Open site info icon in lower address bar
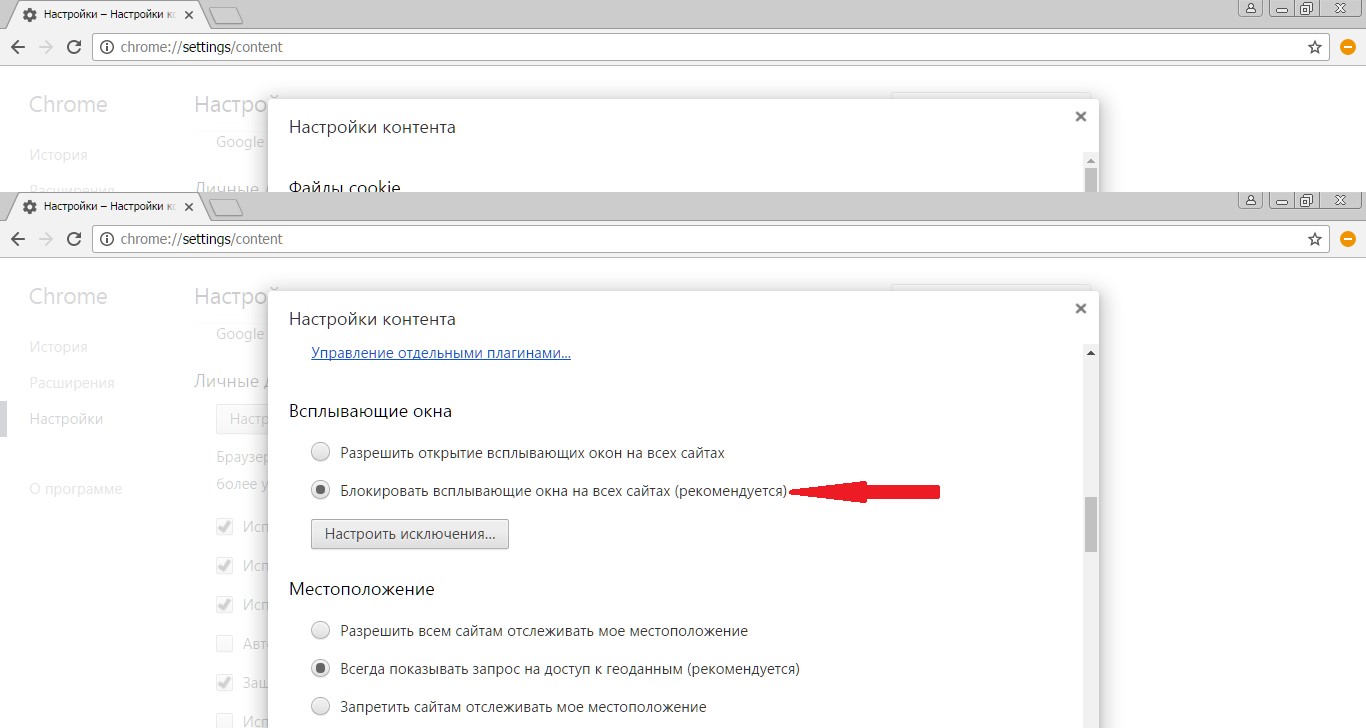 tap(107, 239)
